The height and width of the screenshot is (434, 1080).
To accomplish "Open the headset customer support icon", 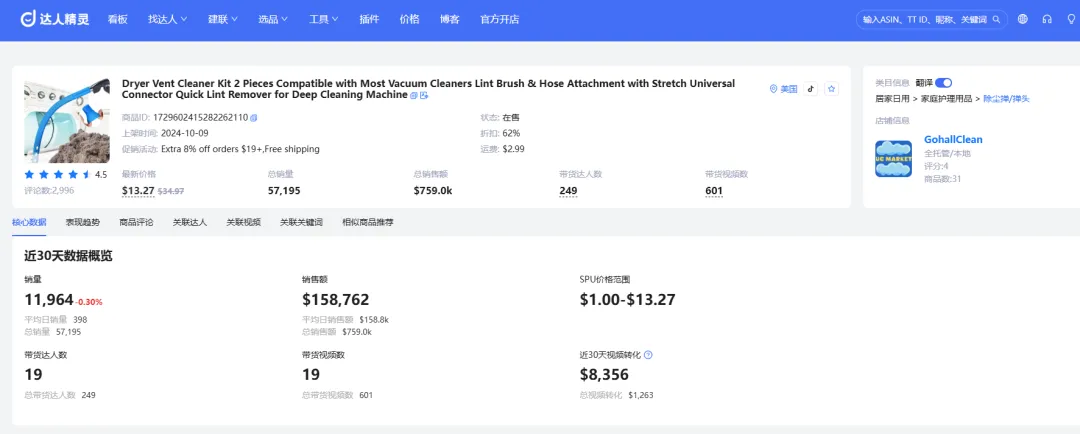I will [x=1047, y=19].
